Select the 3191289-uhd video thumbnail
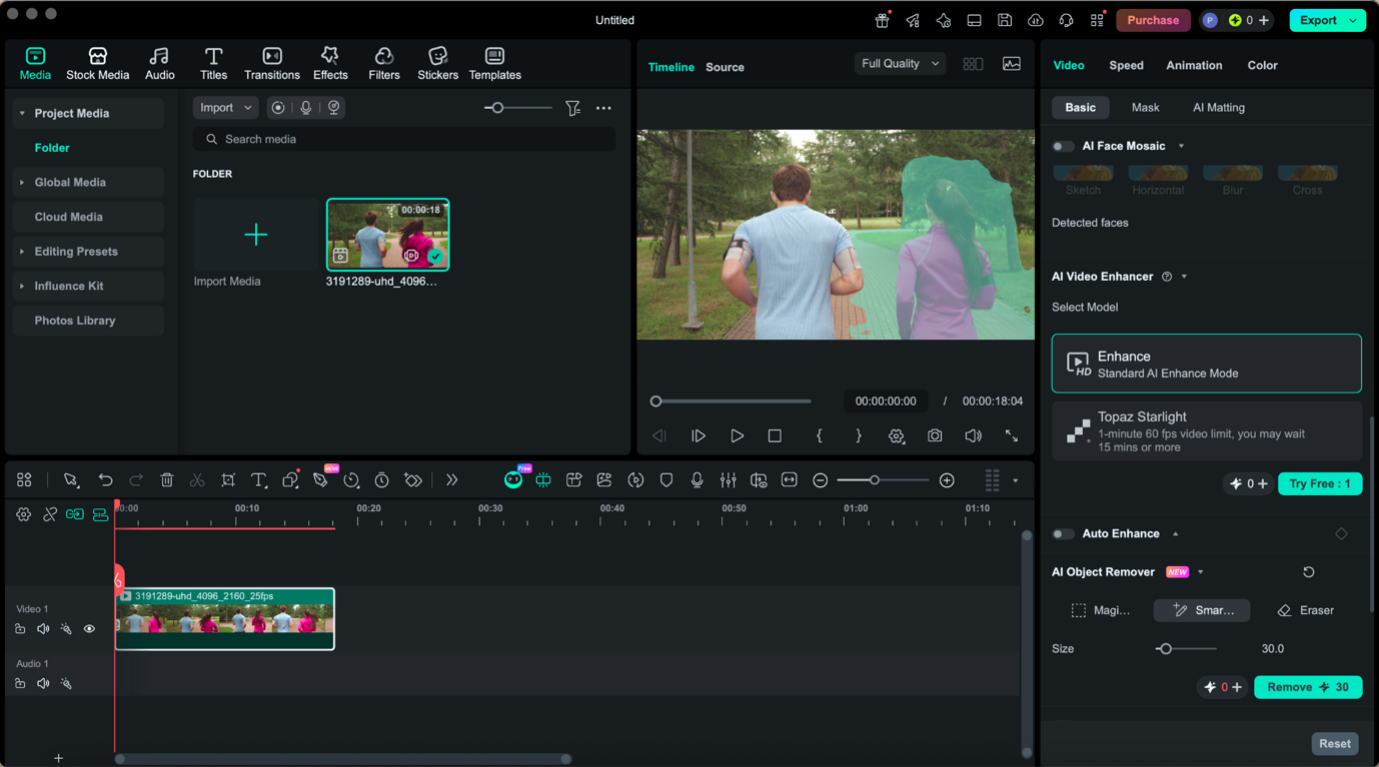The image size is (1379, 767). coord(388,234)
